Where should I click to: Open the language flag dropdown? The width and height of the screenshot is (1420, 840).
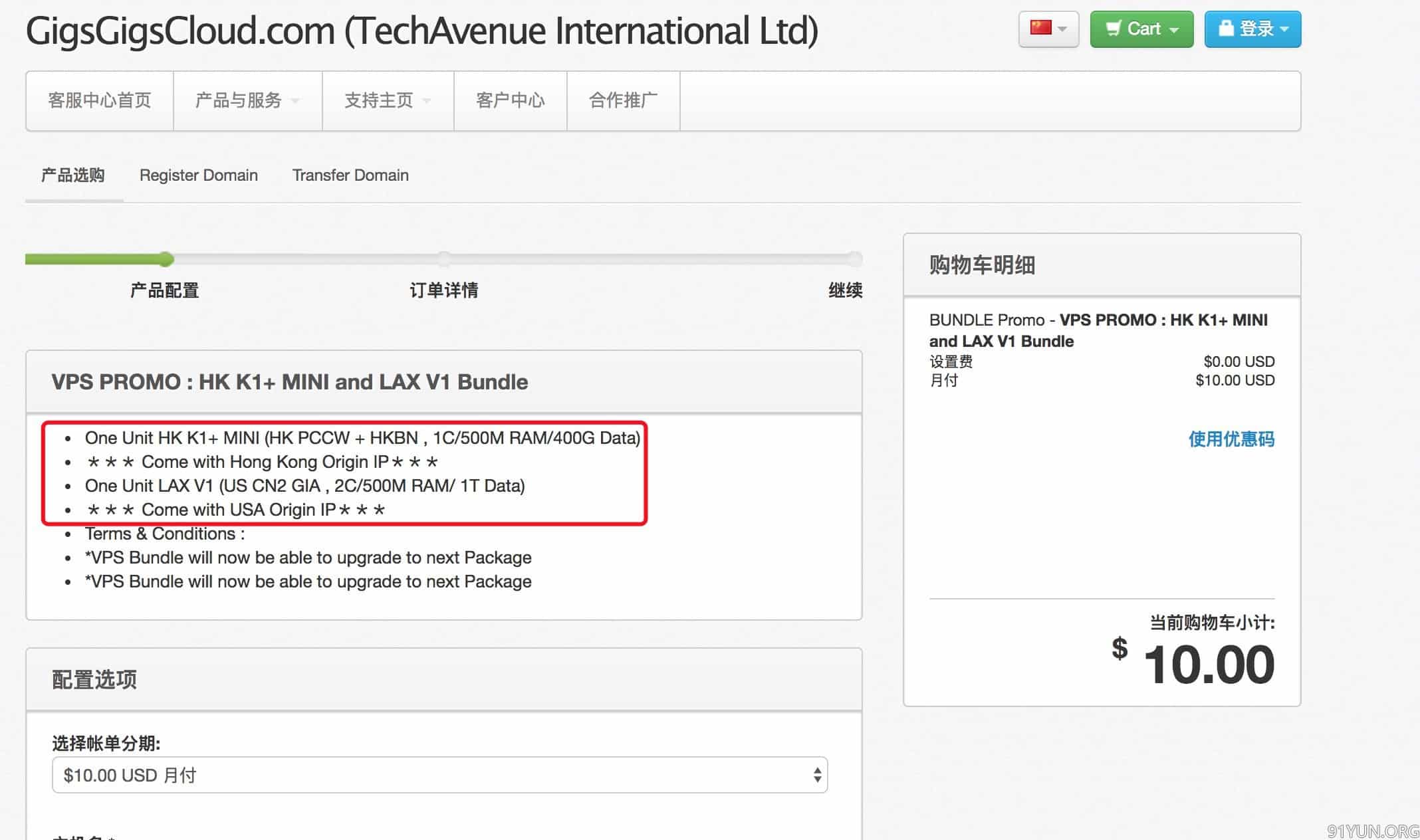(x=1048, y=29)
